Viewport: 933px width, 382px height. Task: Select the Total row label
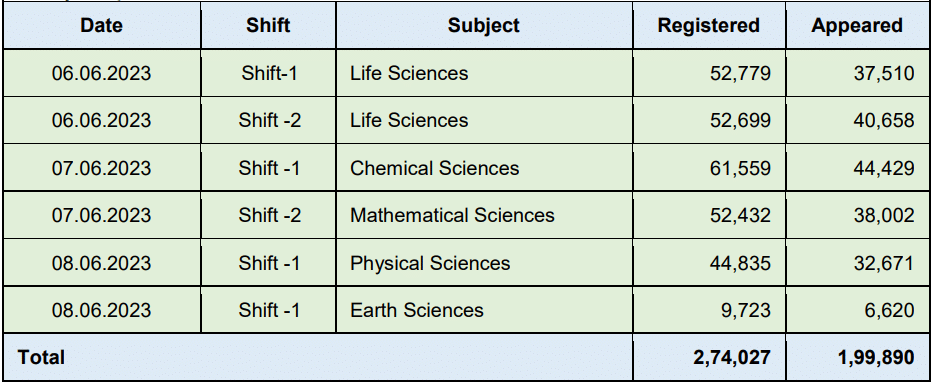coord(41,357)
